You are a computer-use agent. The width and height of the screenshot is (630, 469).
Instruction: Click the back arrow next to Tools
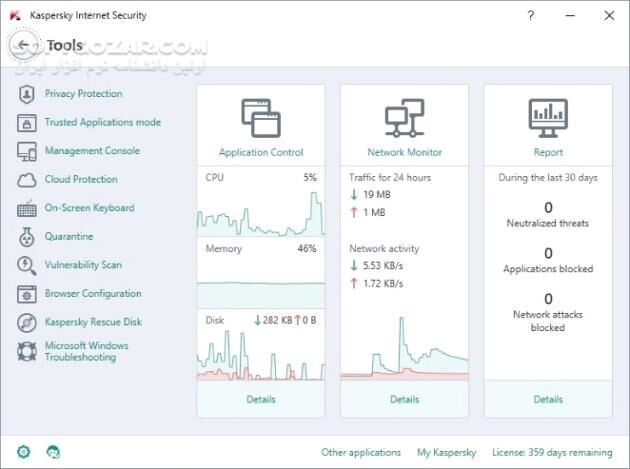click(x=23, y=45)
